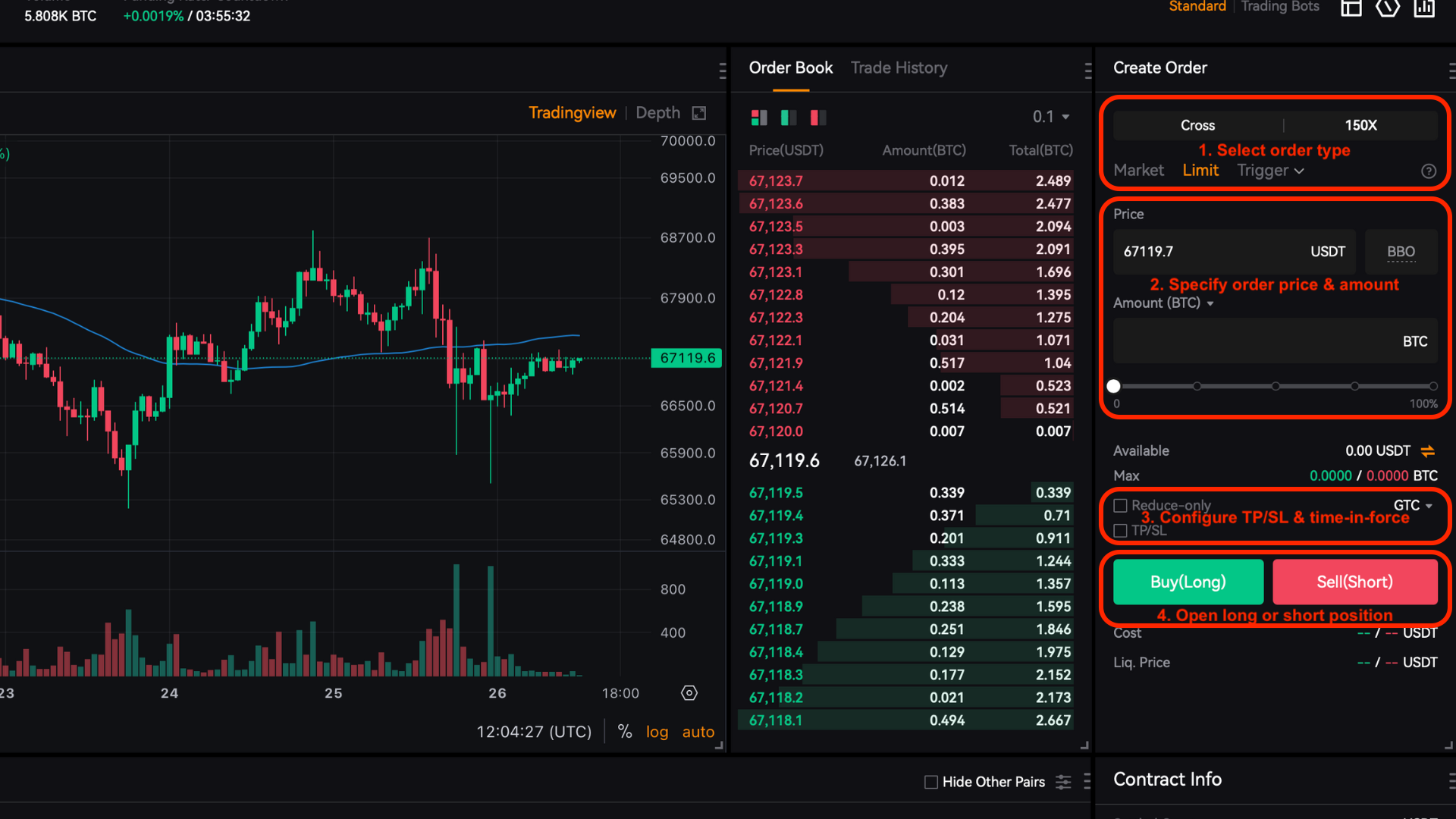Check Hide Other Pairs
The image size is (1456, 819).
point(930,781)
